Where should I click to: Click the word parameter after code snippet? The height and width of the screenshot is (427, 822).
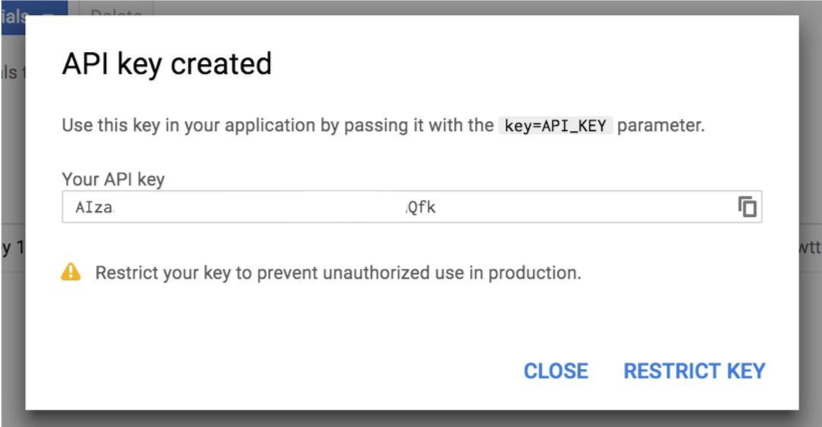click(661, 126)
